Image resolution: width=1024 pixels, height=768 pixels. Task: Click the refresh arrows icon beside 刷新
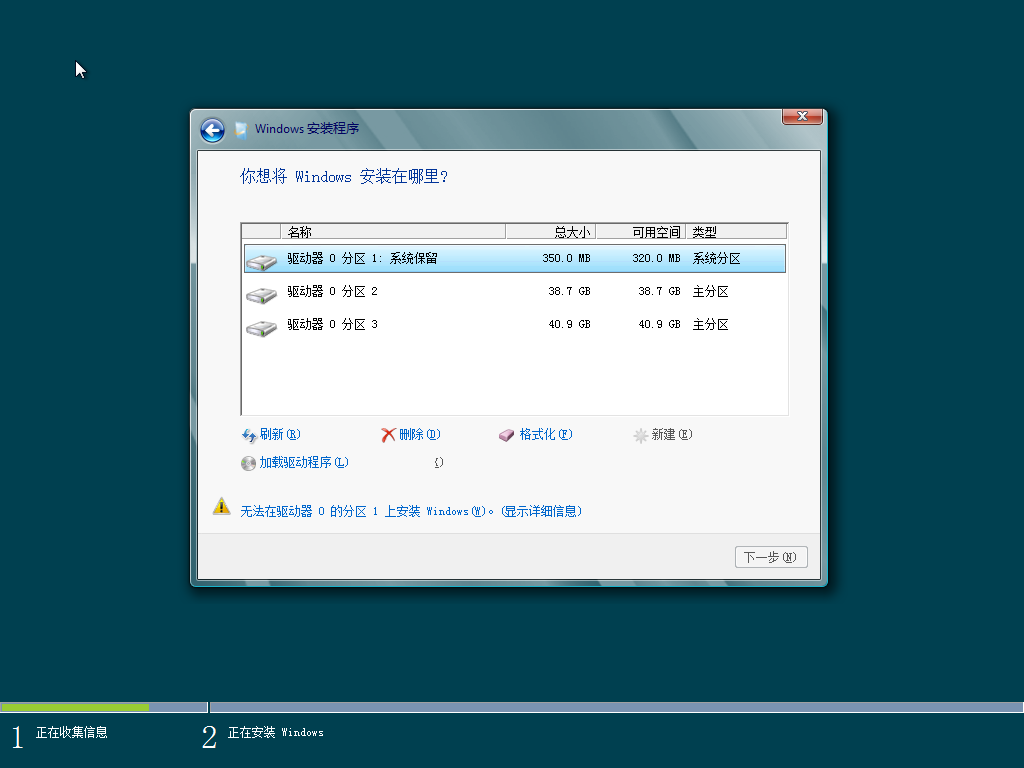click(x=249, y=435)
